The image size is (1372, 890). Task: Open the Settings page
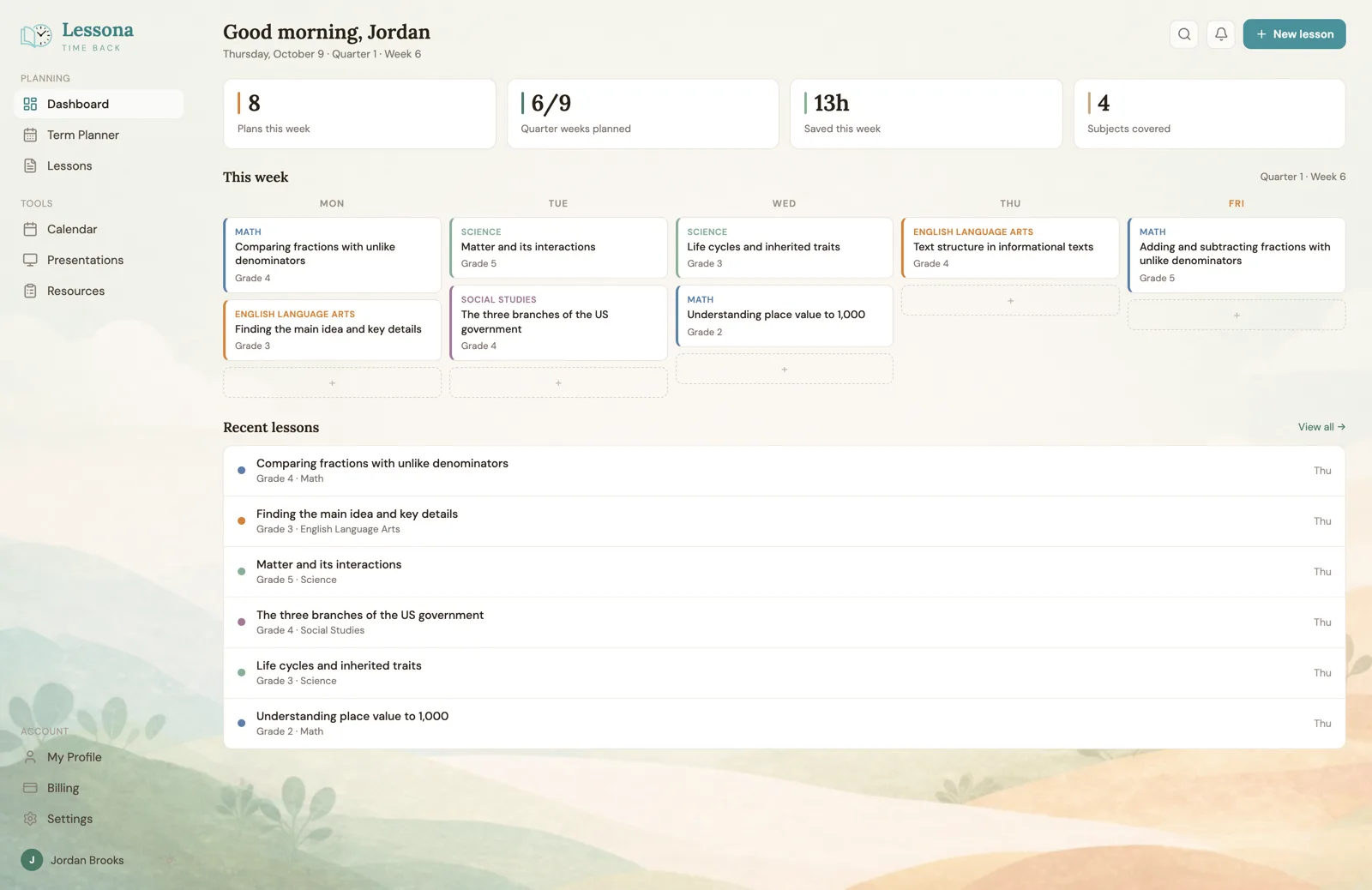click(x=99, y=819)
